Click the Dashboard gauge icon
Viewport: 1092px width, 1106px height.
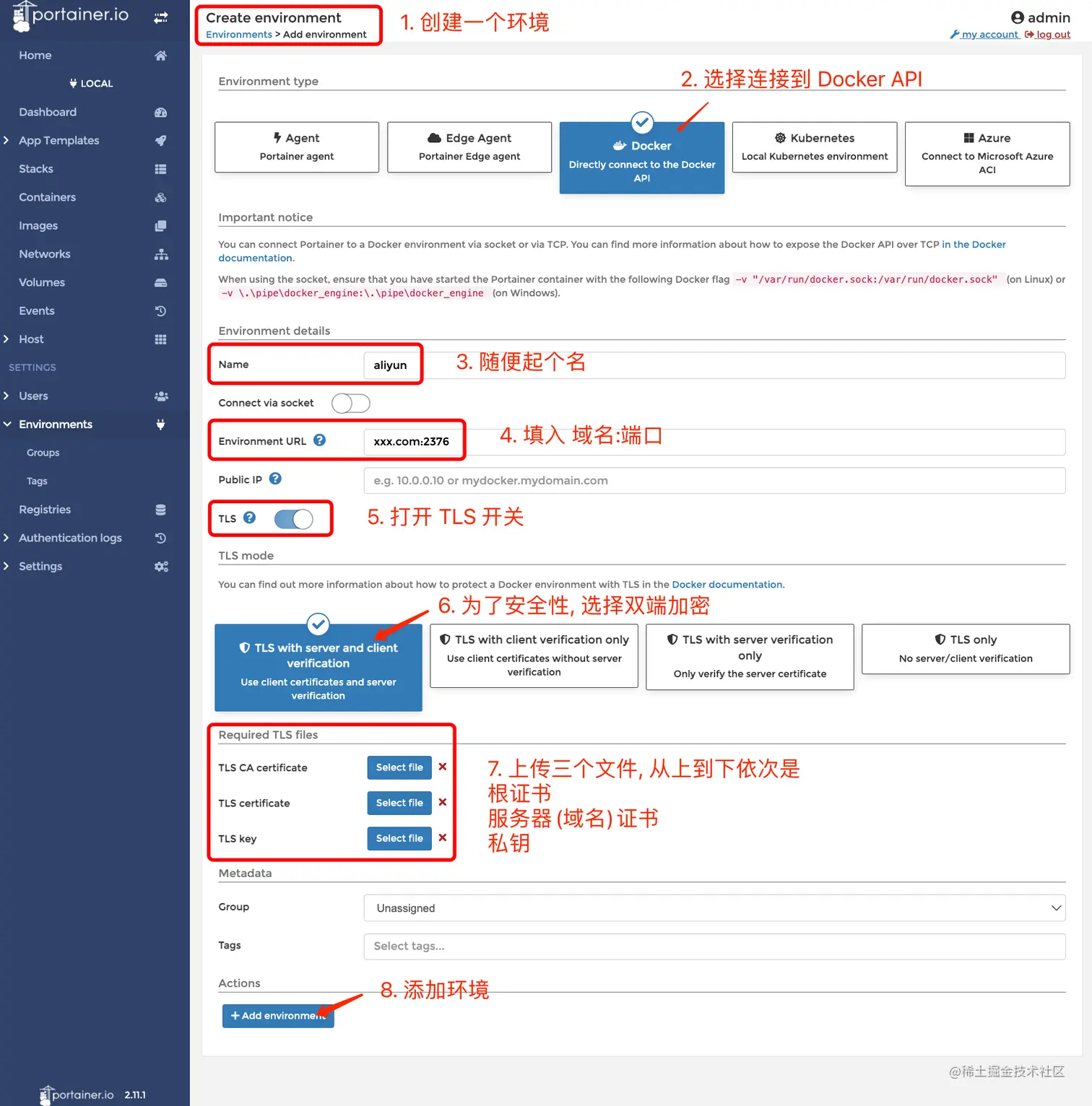(161, 113)
